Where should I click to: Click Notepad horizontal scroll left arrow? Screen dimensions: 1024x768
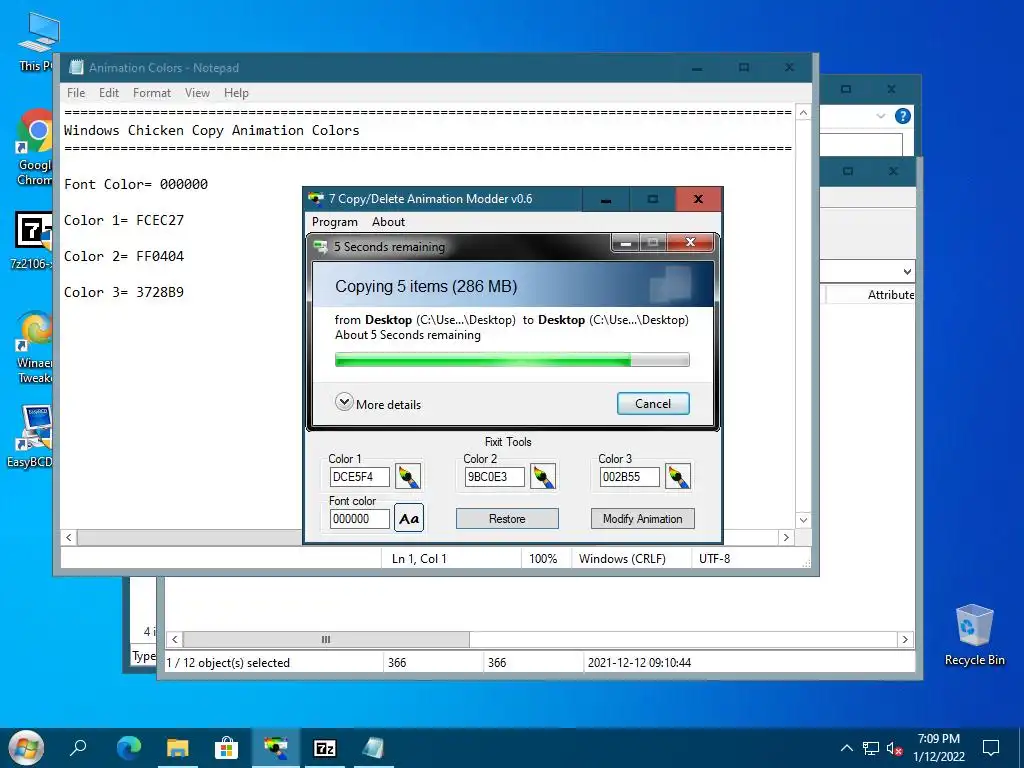coord(69,537)
